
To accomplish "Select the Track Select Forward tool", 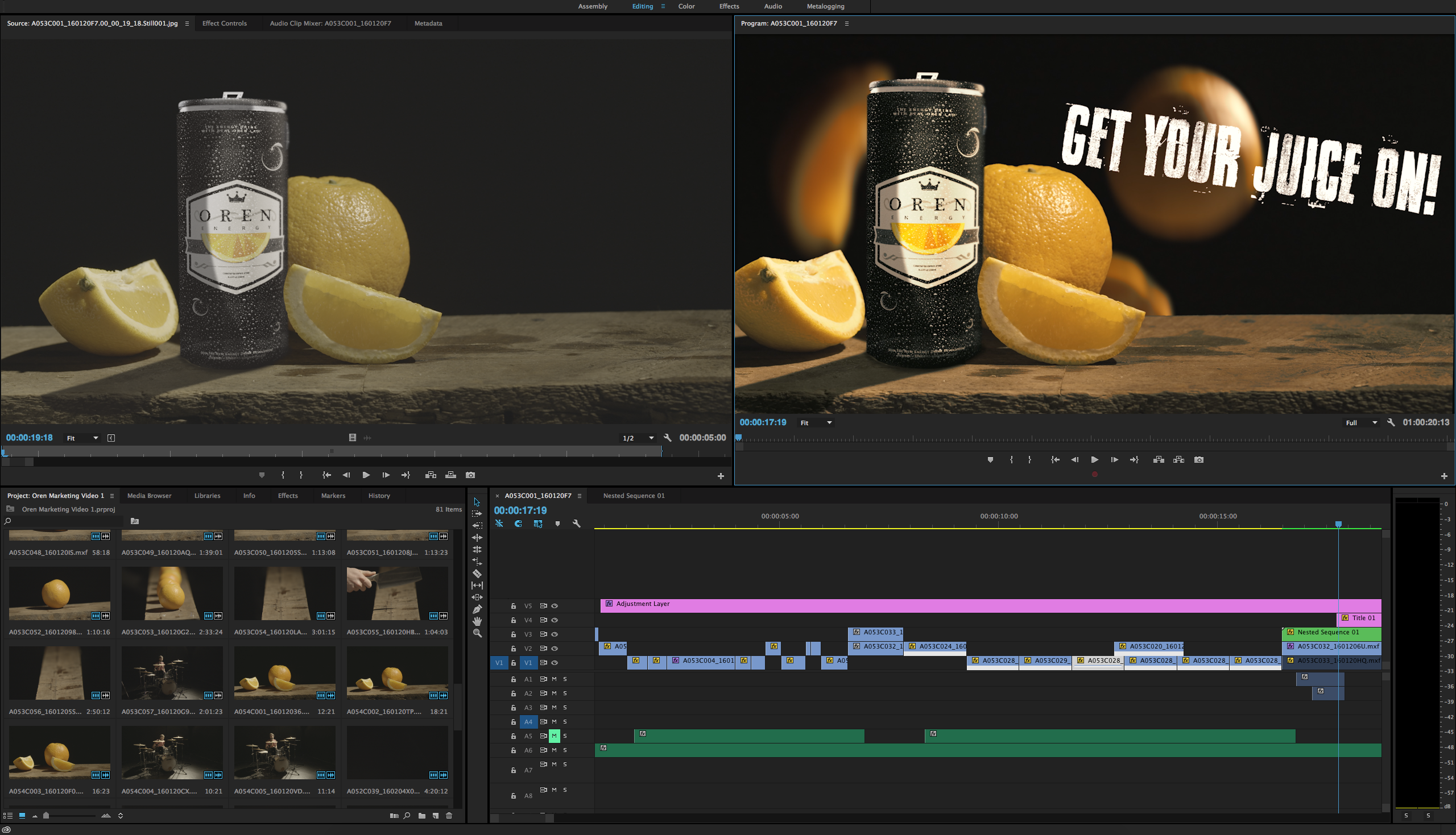I will click(x=478, y=514).
